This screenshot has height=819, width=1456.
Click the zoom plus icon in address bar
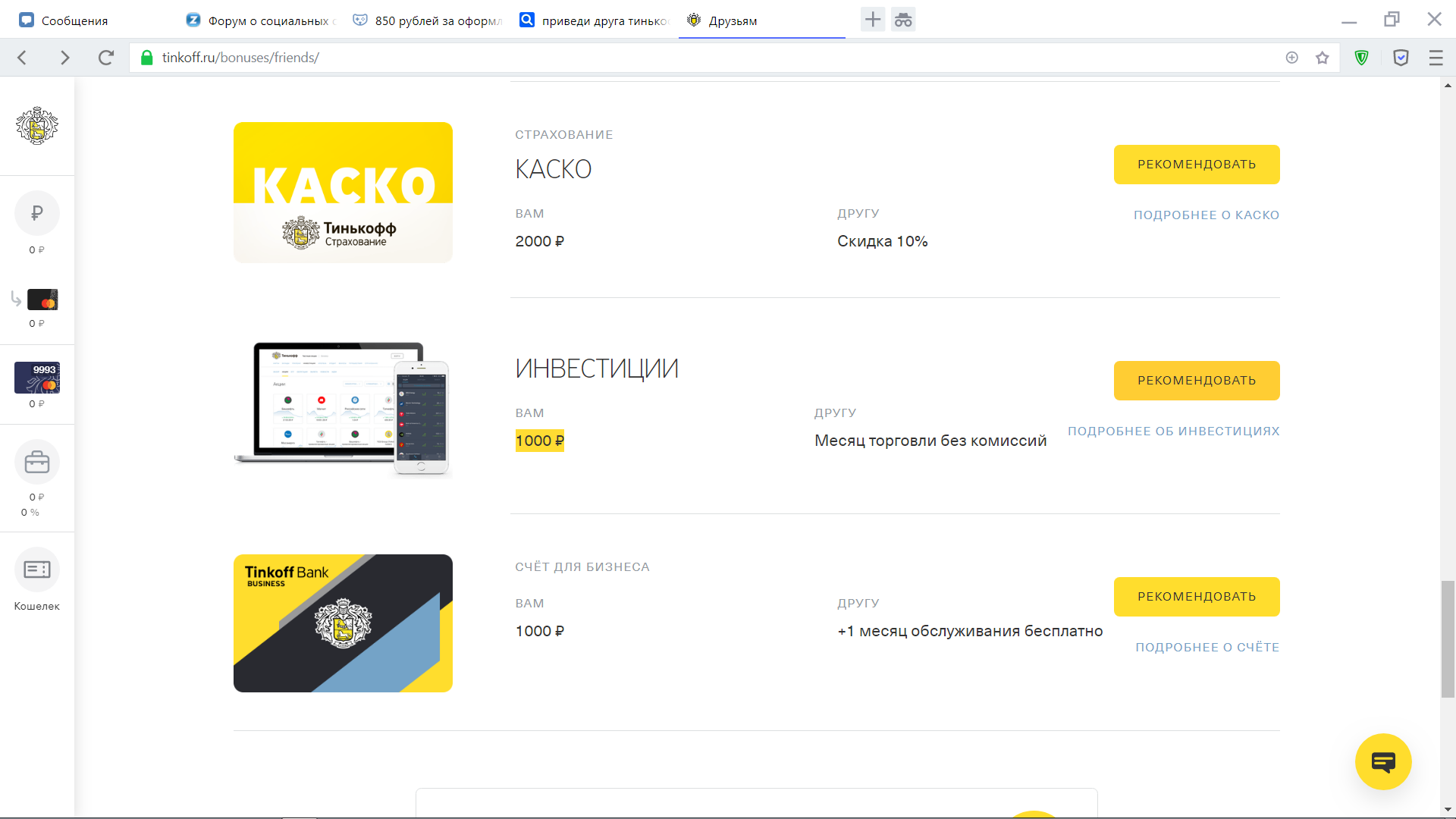click(1292, 58)
